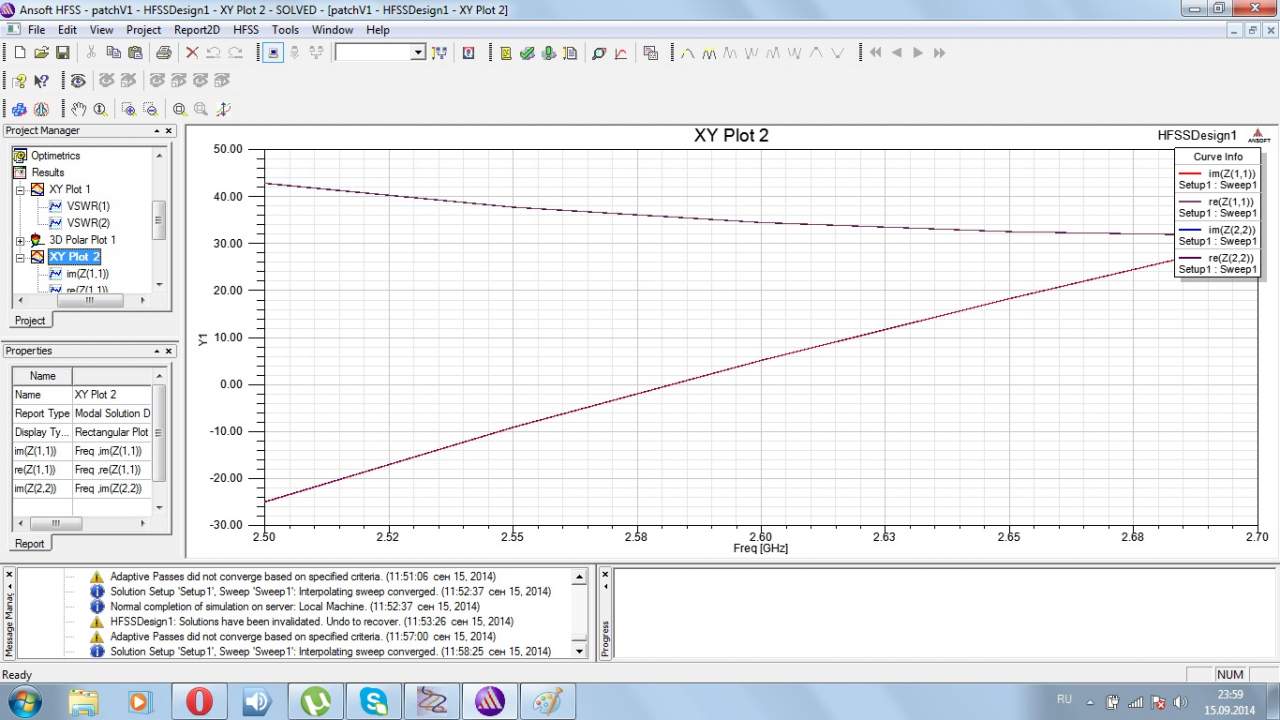Expand the 3D Polar Plot 1 node

(x=20, y=241)
